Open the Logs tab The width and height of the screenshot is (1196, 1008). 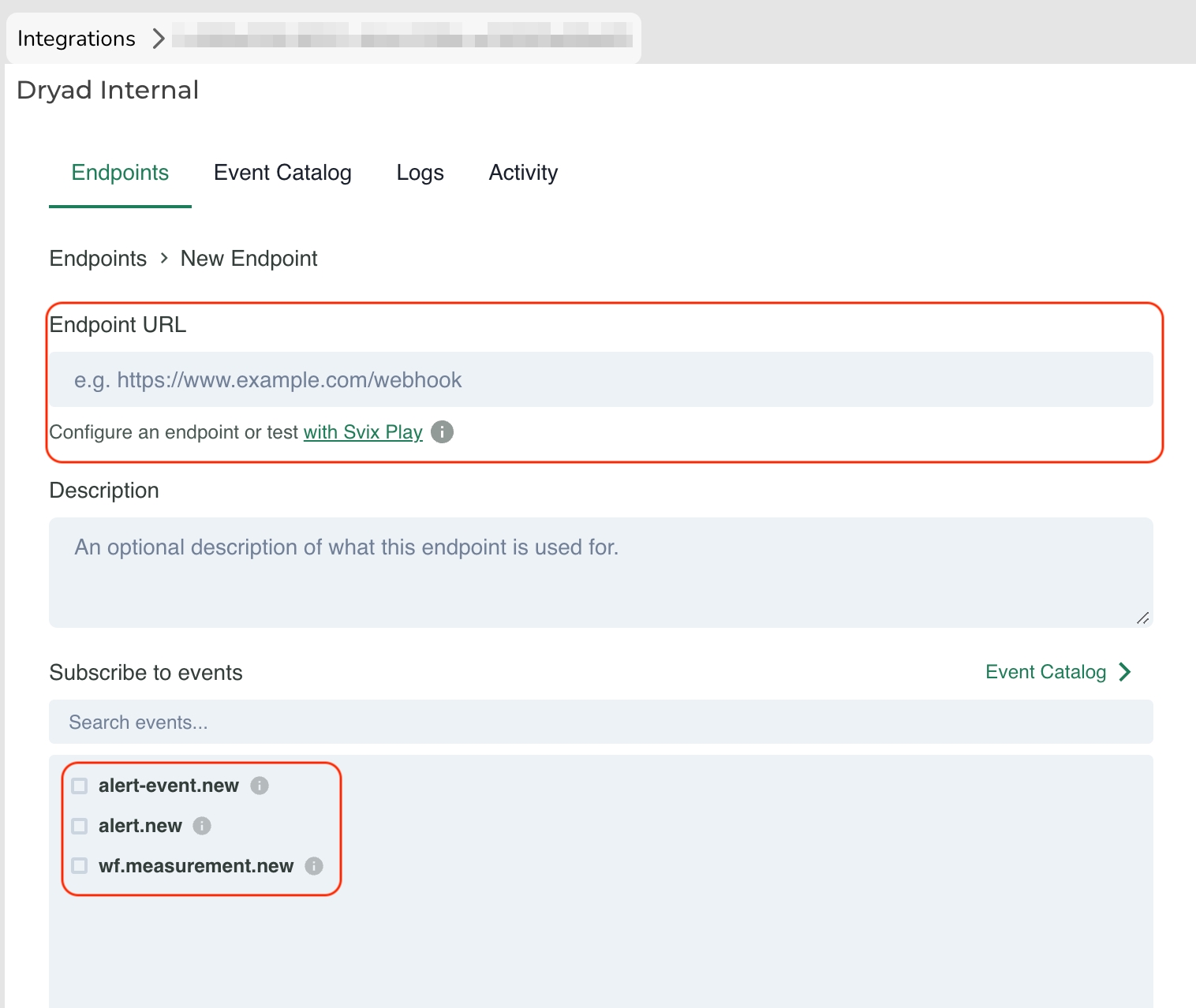(x=420, y=173)
